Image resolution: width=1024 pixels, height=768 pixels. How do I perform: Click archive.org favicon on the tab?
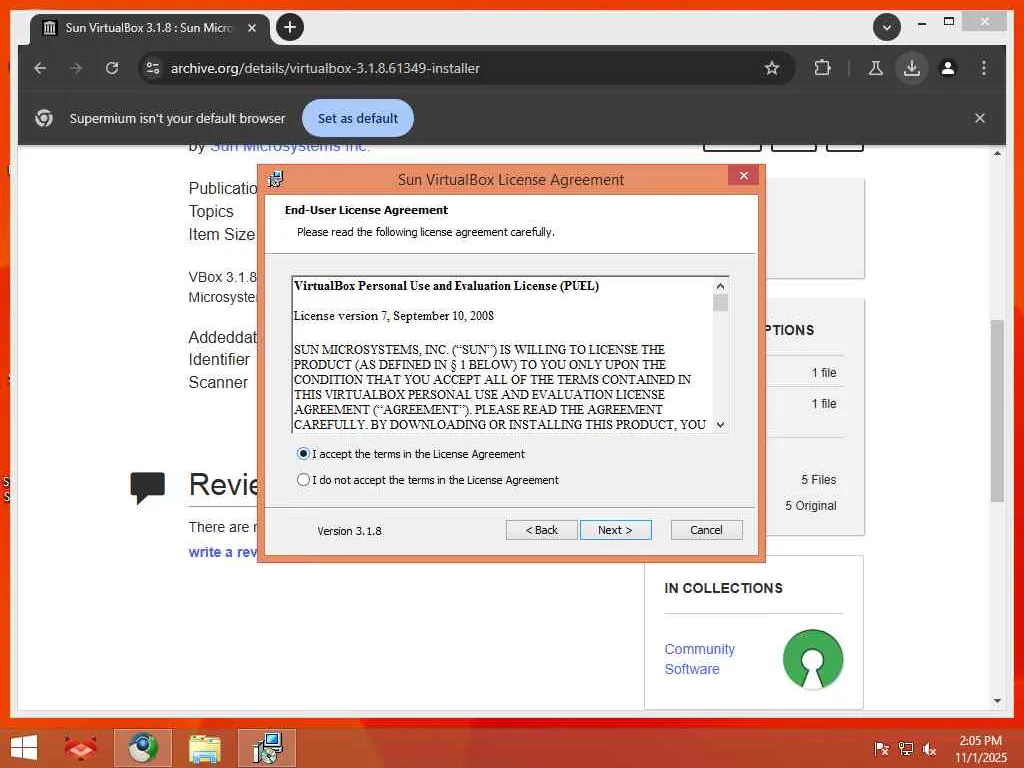click(x=50, y=28)
